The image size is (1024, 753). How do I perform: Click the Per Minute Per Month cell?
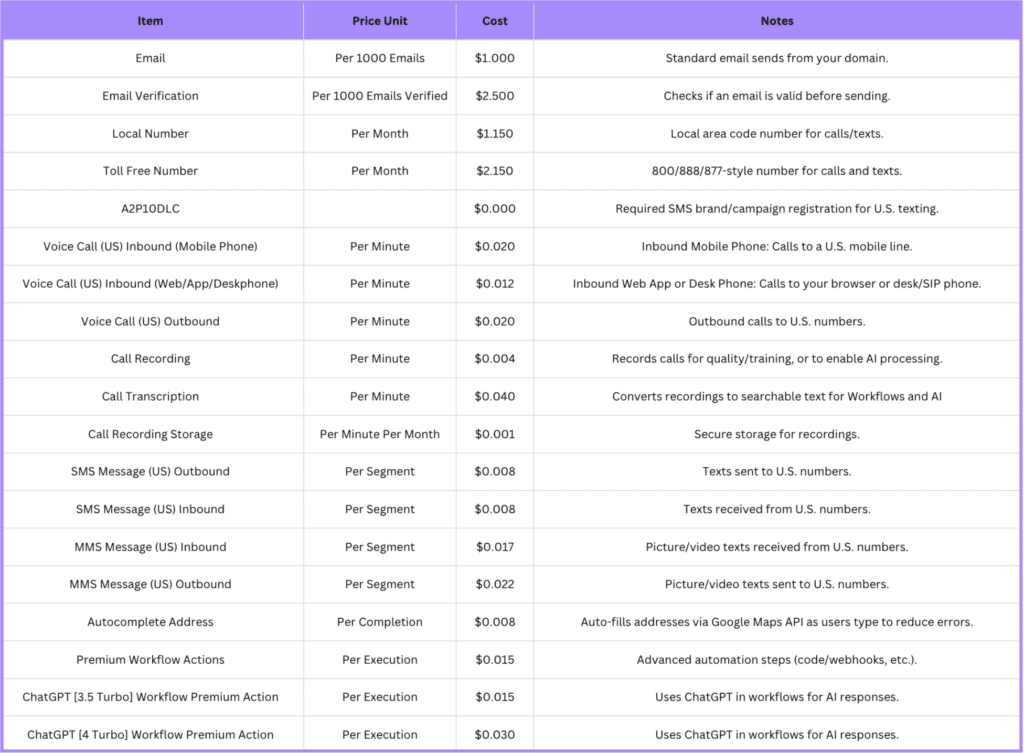click(379, 434)
